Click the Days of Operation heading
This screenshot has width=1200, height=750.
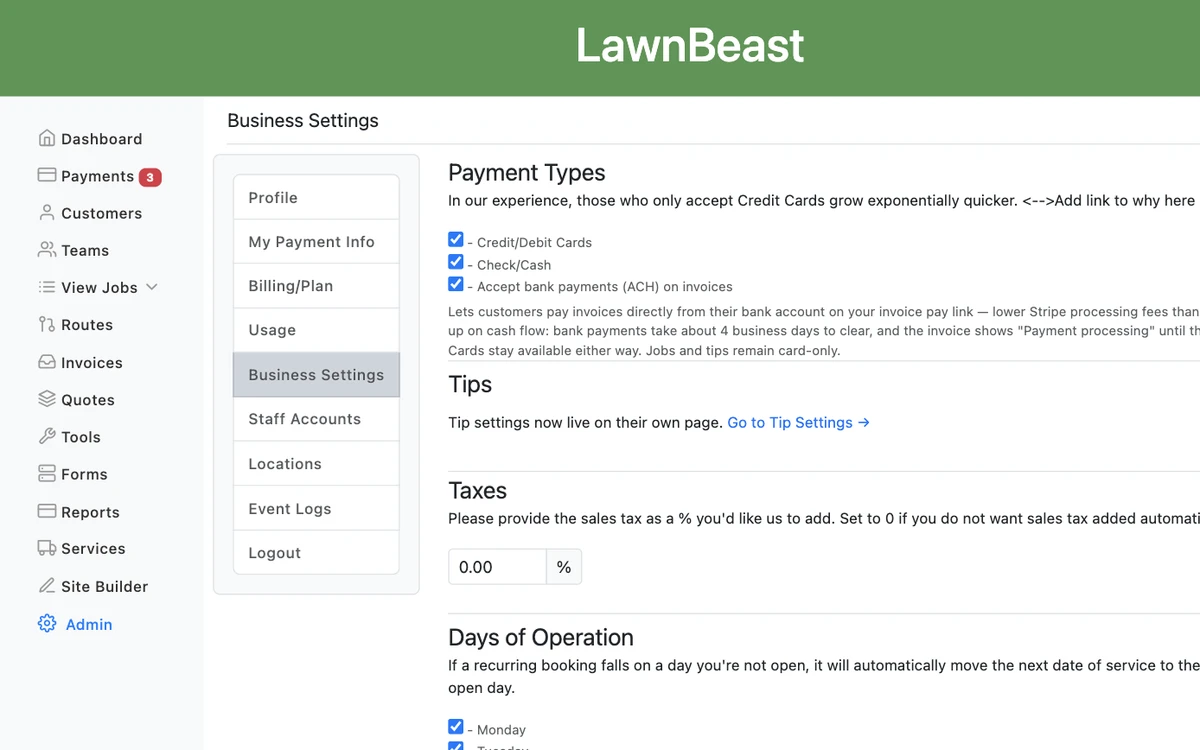(541, 638)
